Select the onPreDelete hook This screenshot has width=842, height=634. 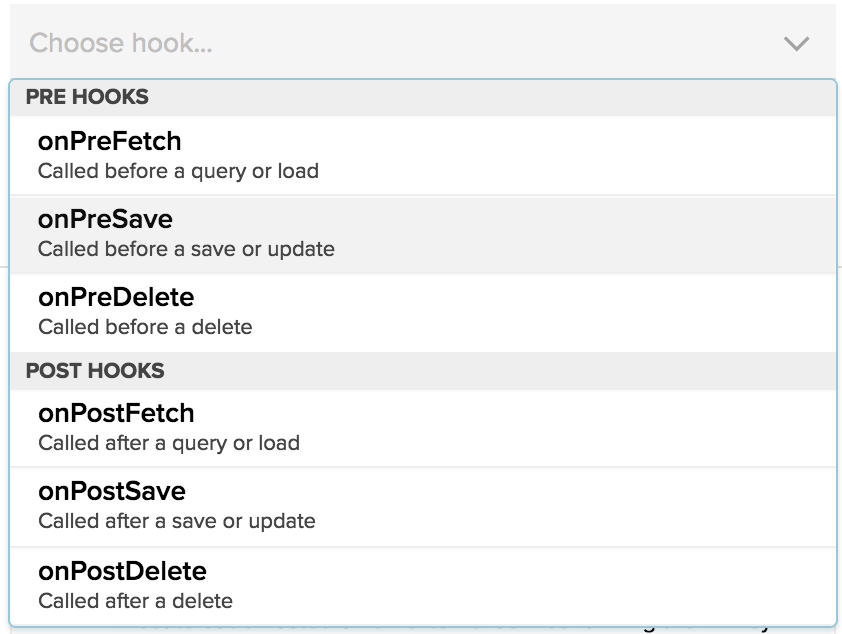click(116, 297)
